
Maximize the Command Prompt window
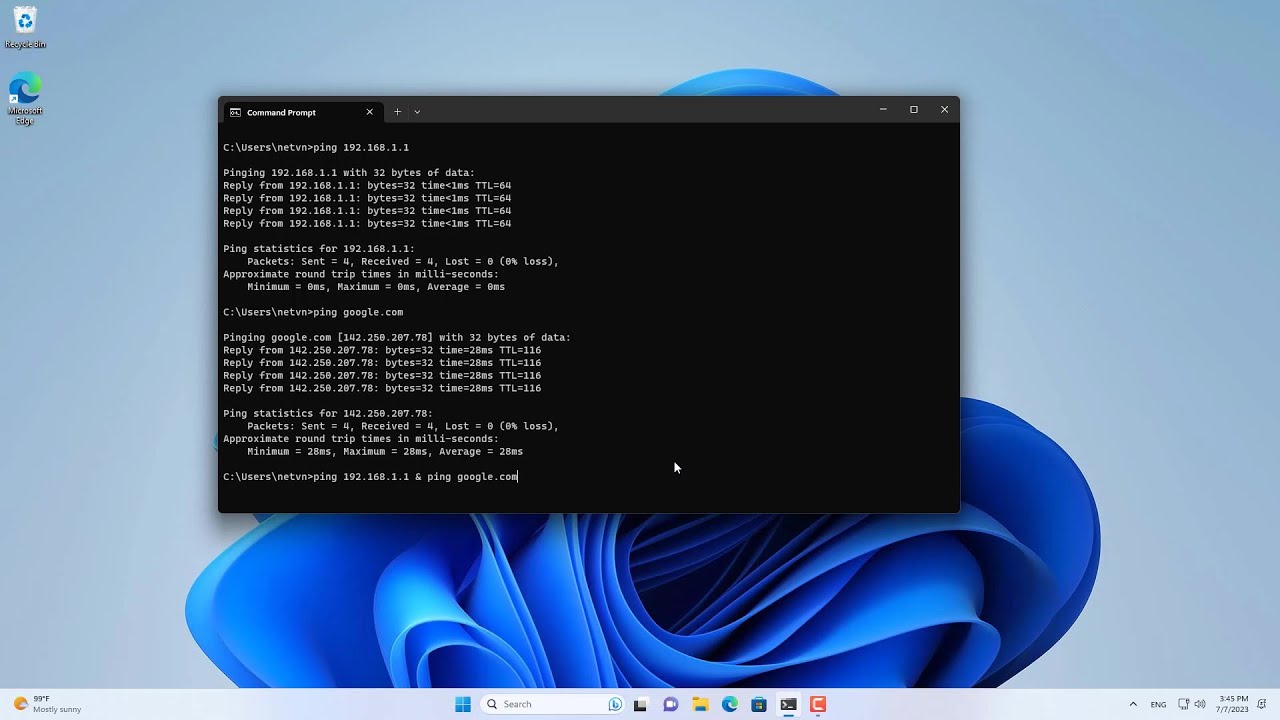point(914,110)
